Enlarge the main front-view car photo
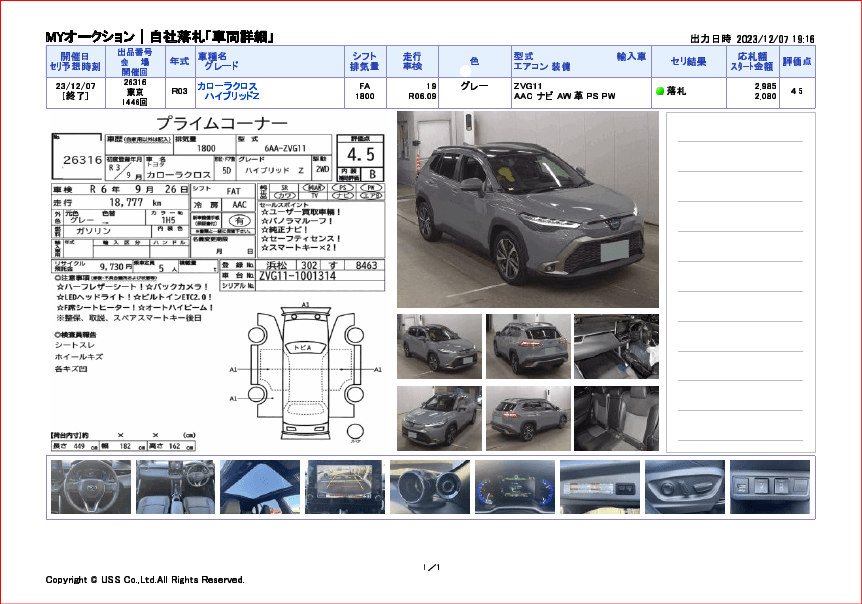Image resolution: width=862 pixels, height=604 pixels. click(527, 209)
